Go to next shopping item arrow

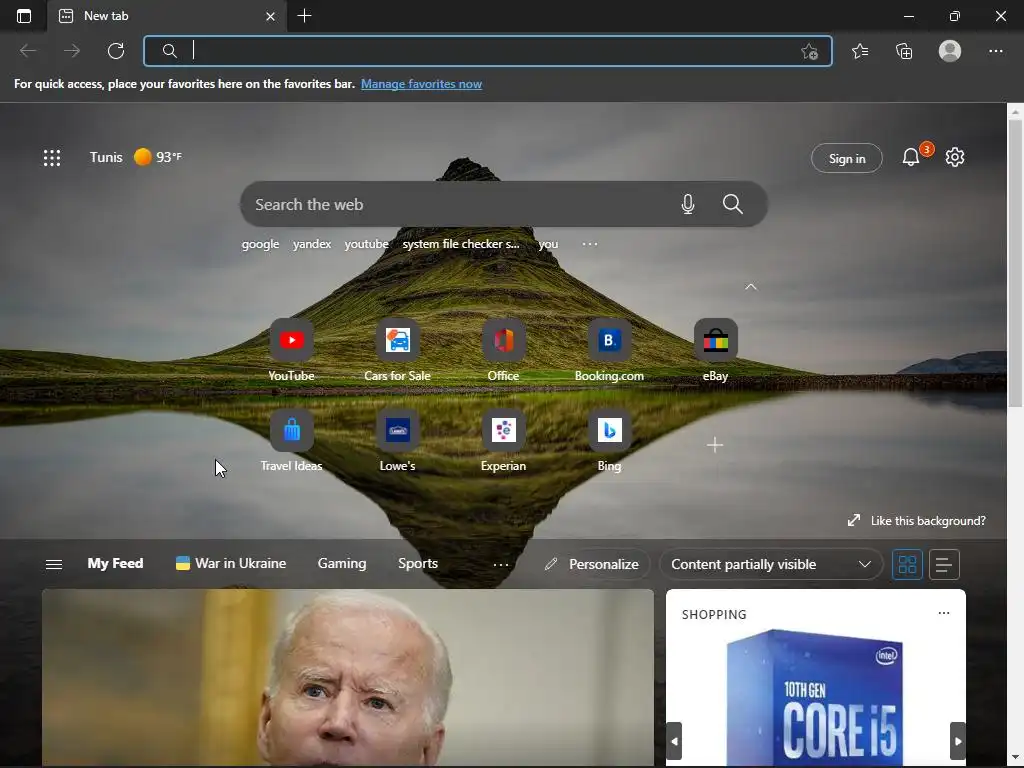tap(958, 741)
